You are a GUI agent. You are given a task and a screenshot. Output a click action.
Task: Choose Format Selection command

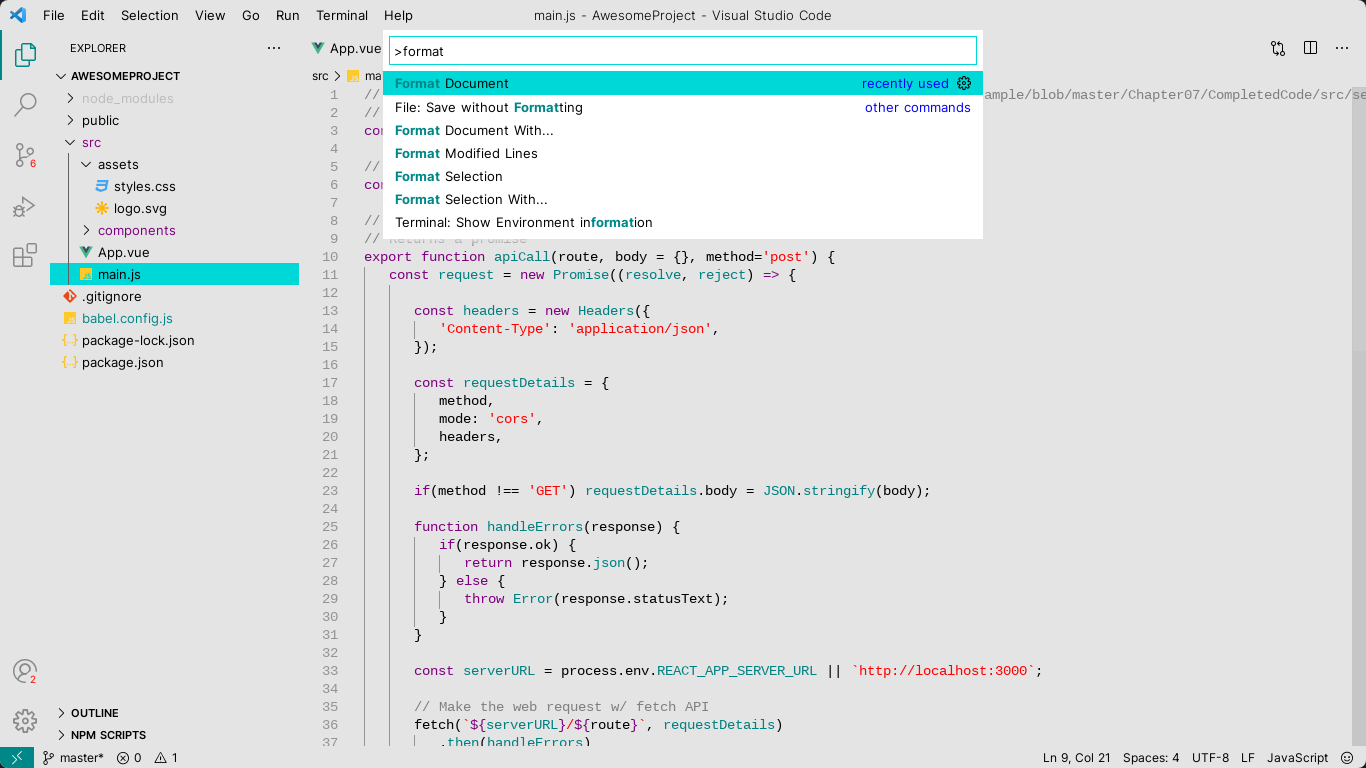683,176
